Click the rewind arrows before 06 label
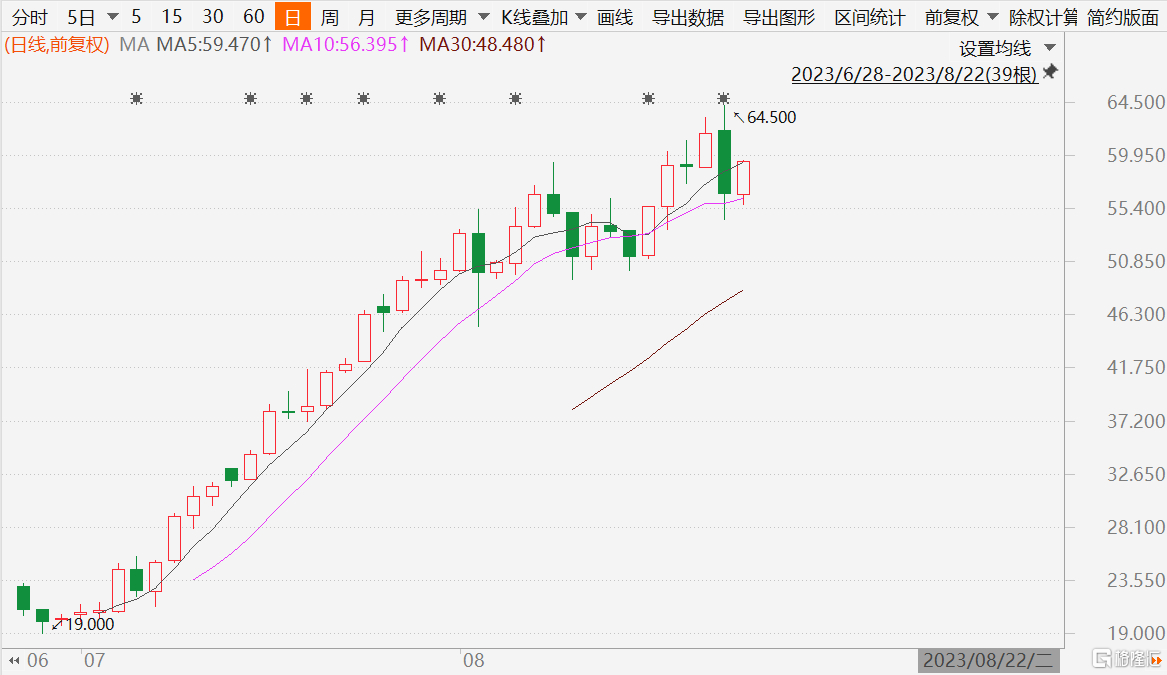 [x=14, y=660]
